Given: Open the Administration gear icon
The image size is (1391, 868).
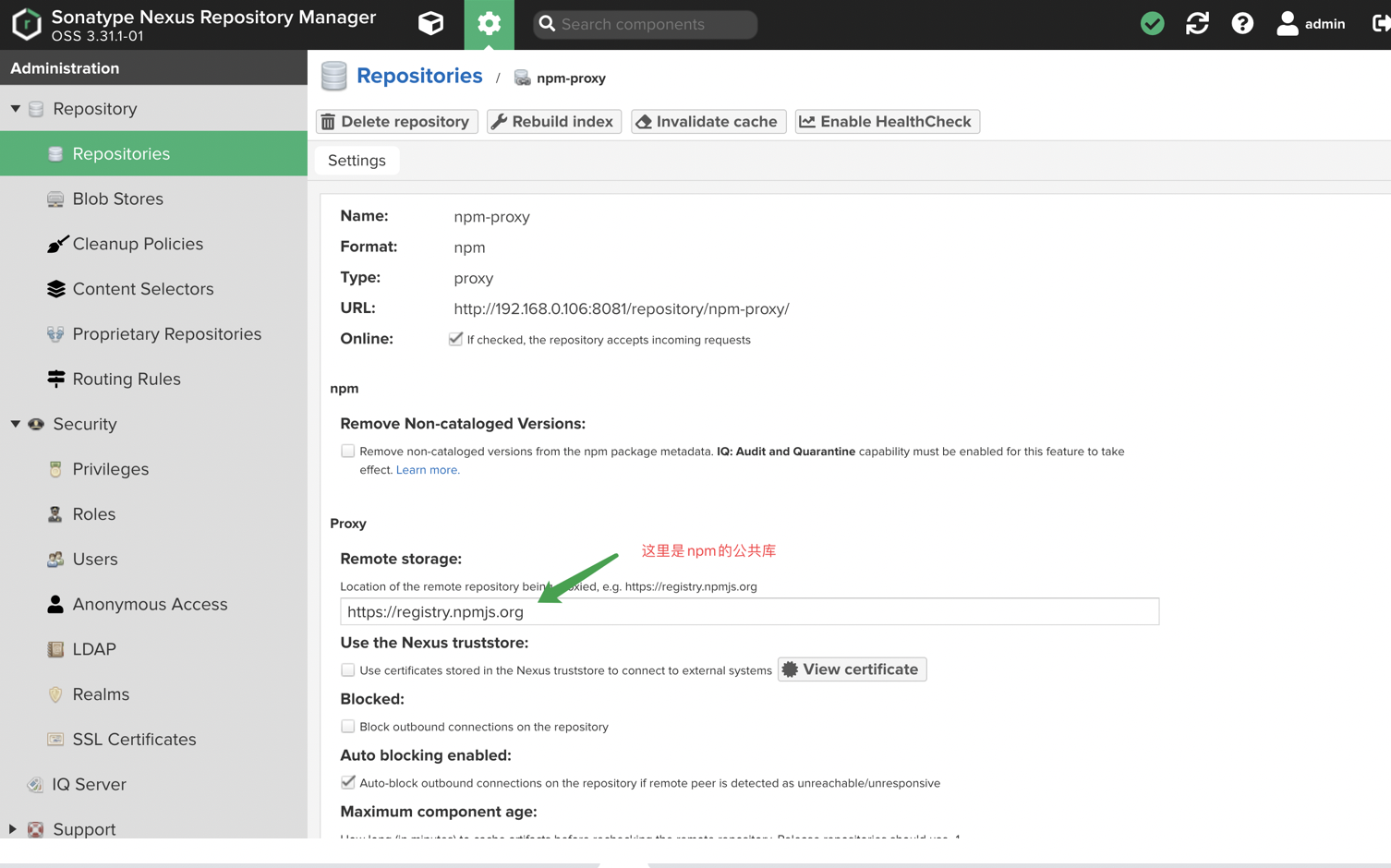Looking at the screenshot, I should (489, 24).
